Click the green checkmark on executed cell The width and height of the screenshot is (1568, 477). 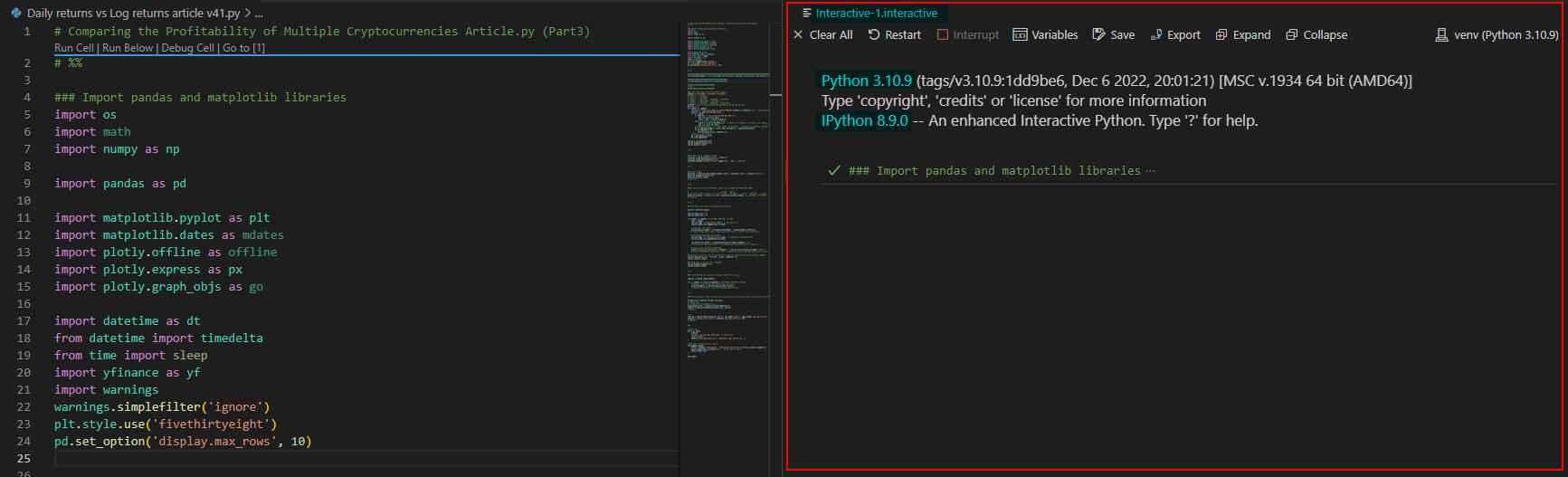(x=834, y=170)
